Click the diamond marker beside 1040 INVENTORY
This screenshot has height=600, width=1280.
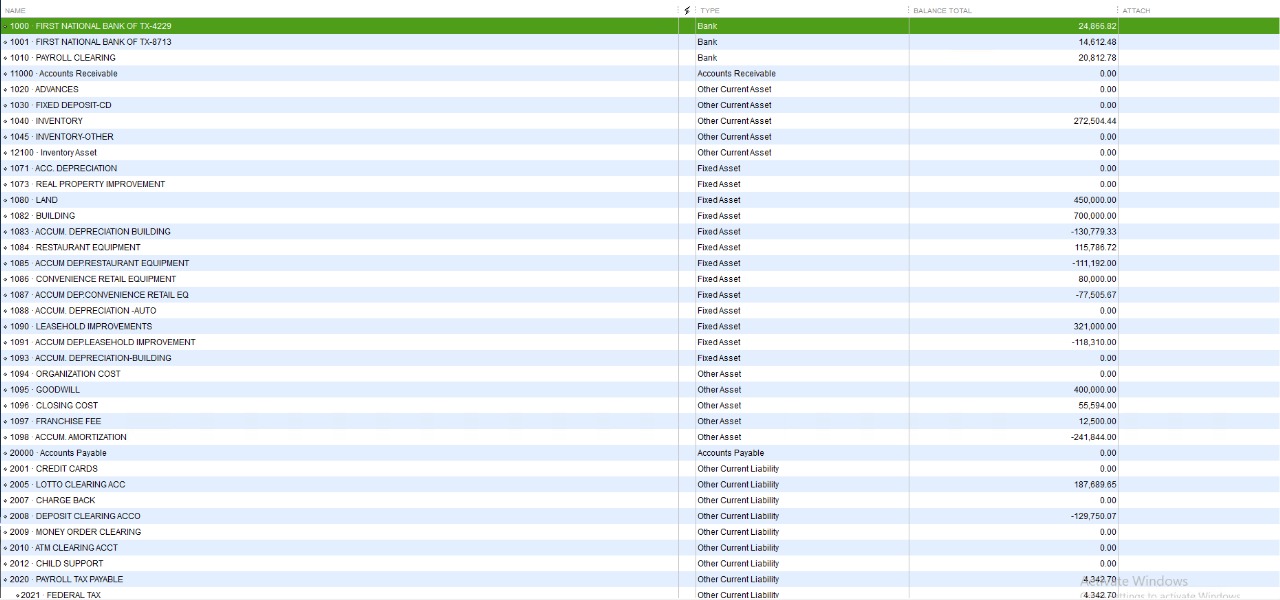(x=5, y=121)
